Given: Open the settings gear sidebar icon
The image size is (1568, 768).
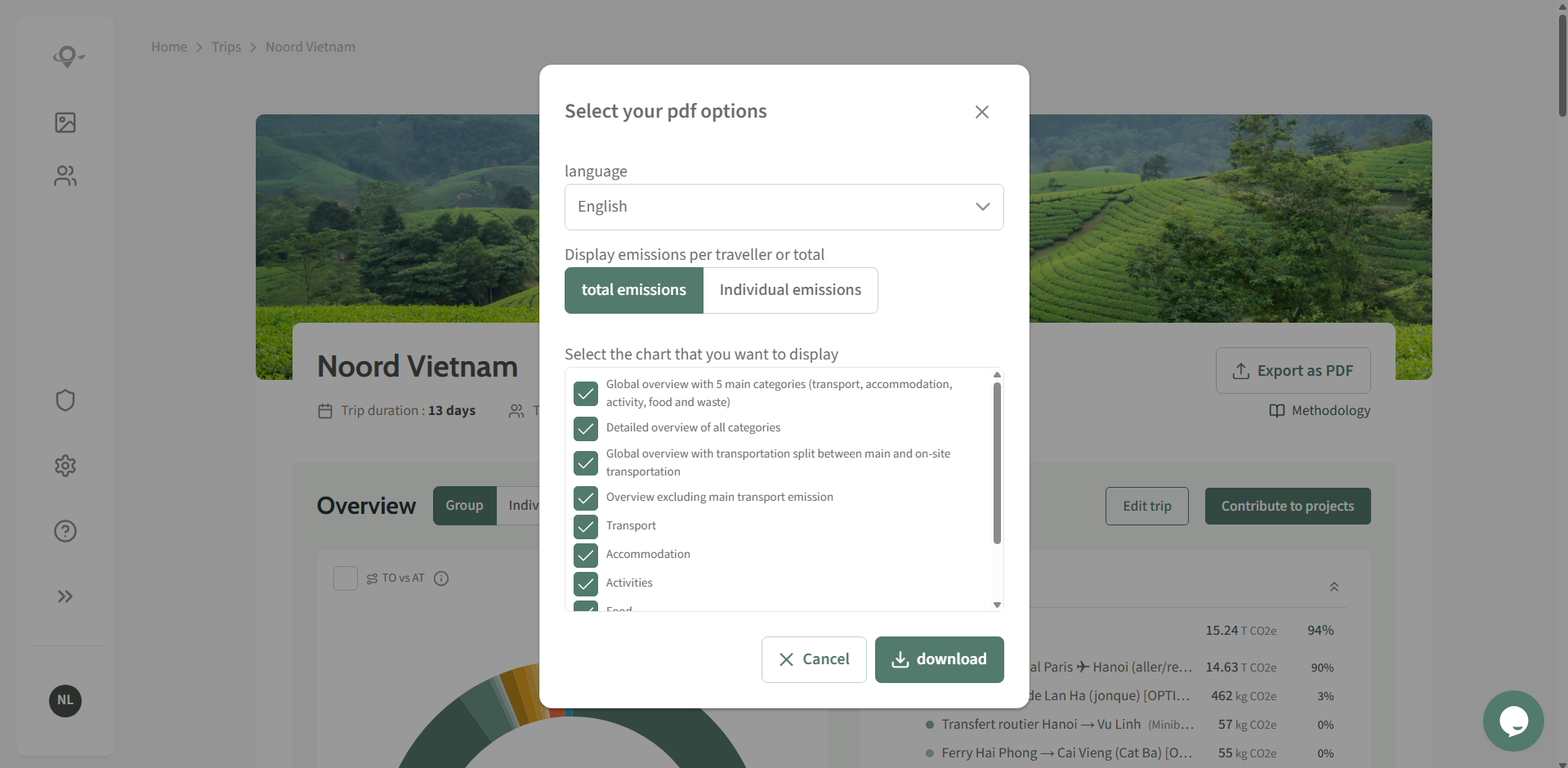Looking at the screenshot, I should pyautogui.click(x=65, y=466).
